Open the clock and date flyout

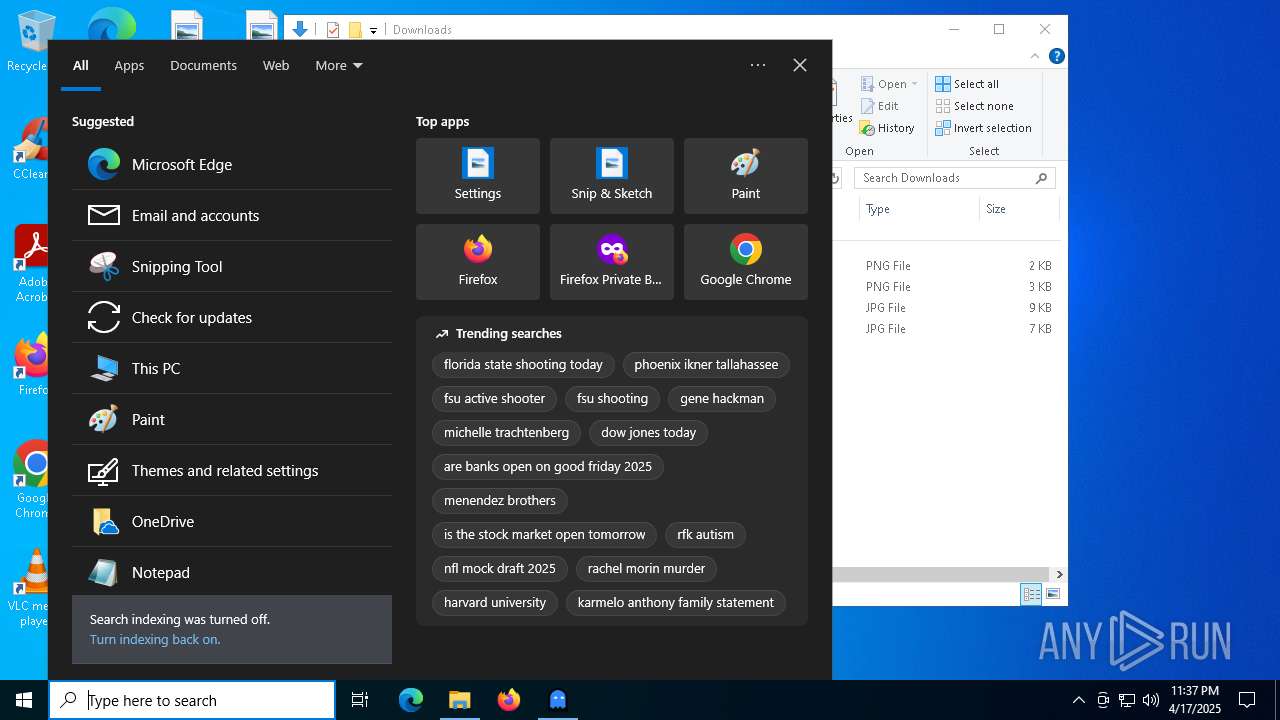click(1195, 700)
